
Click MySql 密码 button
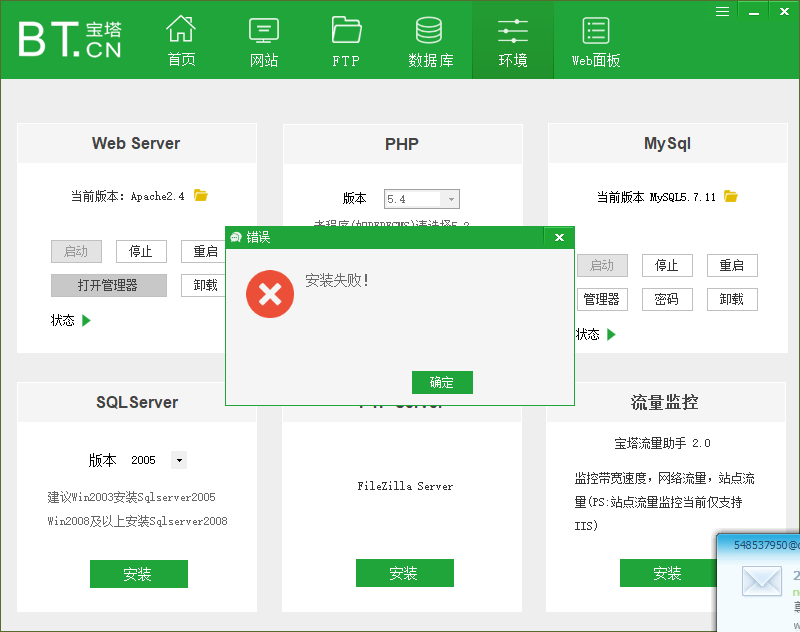pos(667,299)
